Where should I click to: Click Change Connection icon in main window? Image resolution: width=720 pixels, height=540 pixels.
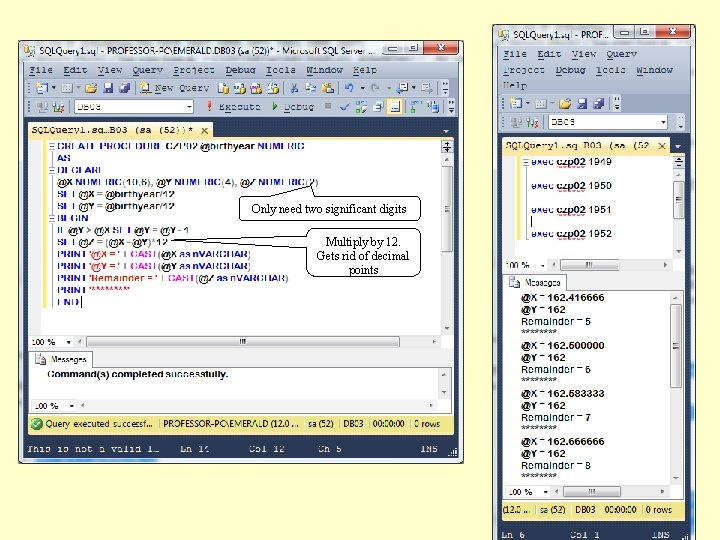[58, 107]
